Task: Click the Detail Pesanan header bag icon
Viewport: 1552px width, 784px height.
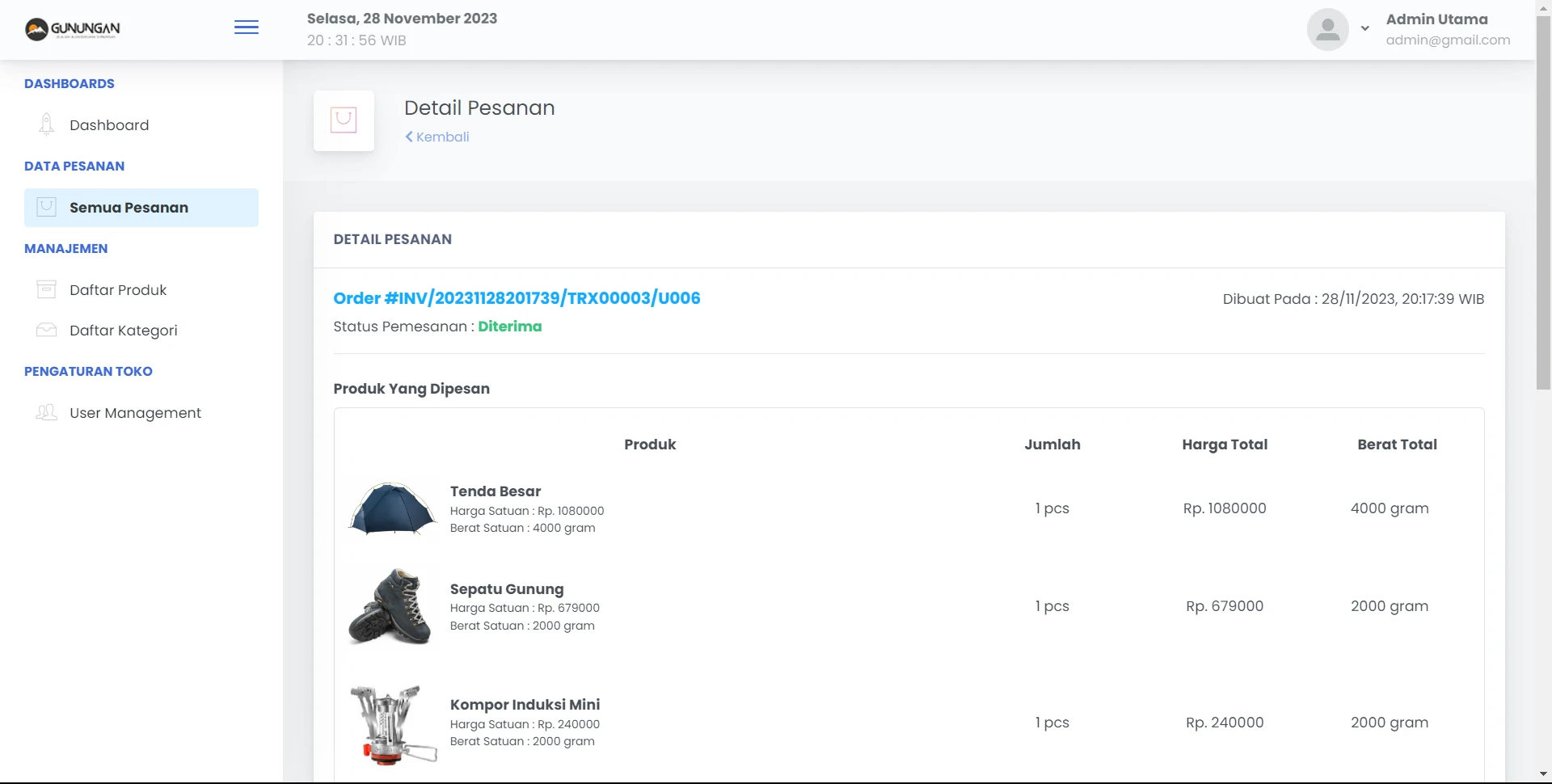Action: click(x=344, y=120)
